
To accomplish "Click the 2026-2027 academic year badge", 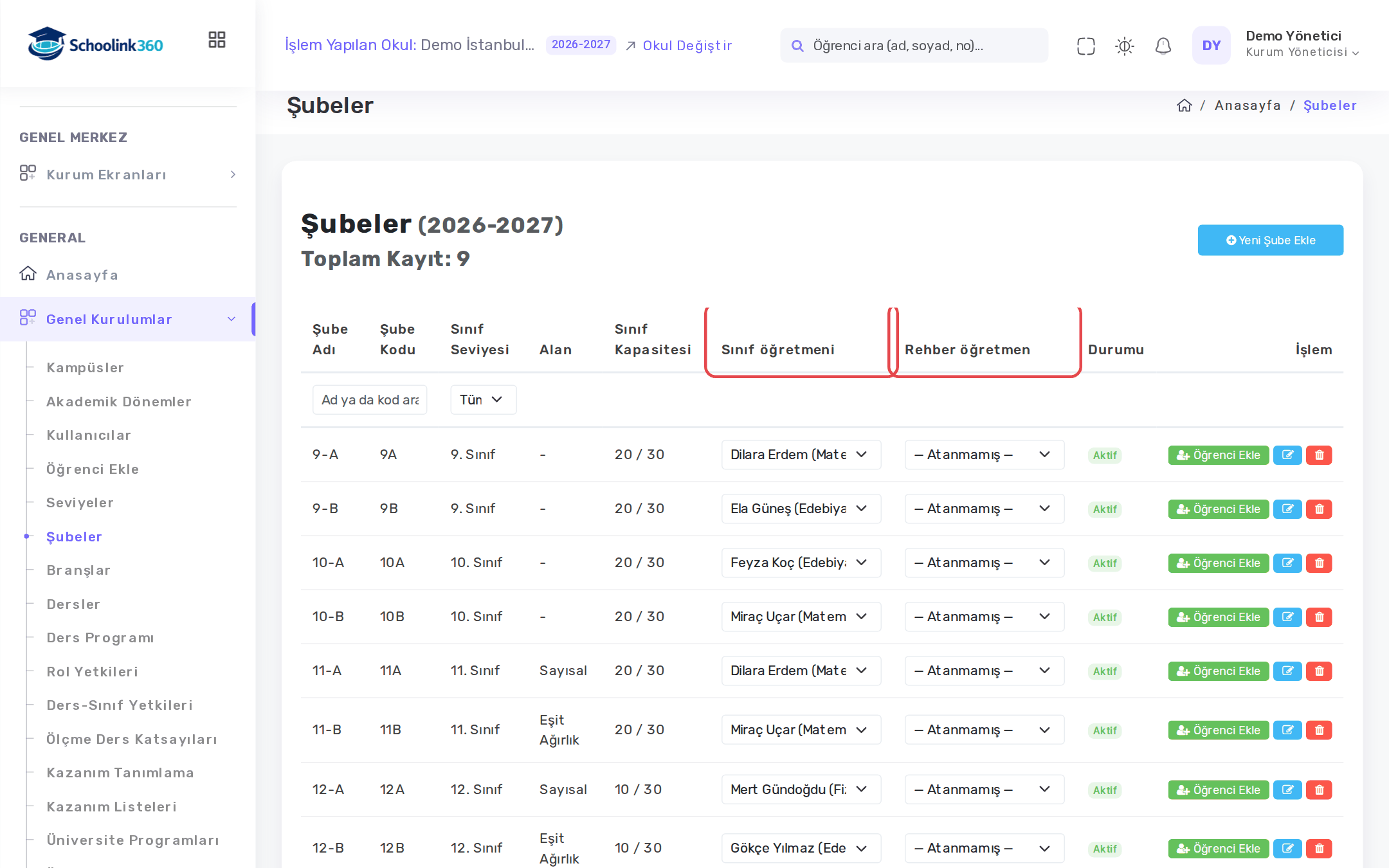I will coord(581,45).
